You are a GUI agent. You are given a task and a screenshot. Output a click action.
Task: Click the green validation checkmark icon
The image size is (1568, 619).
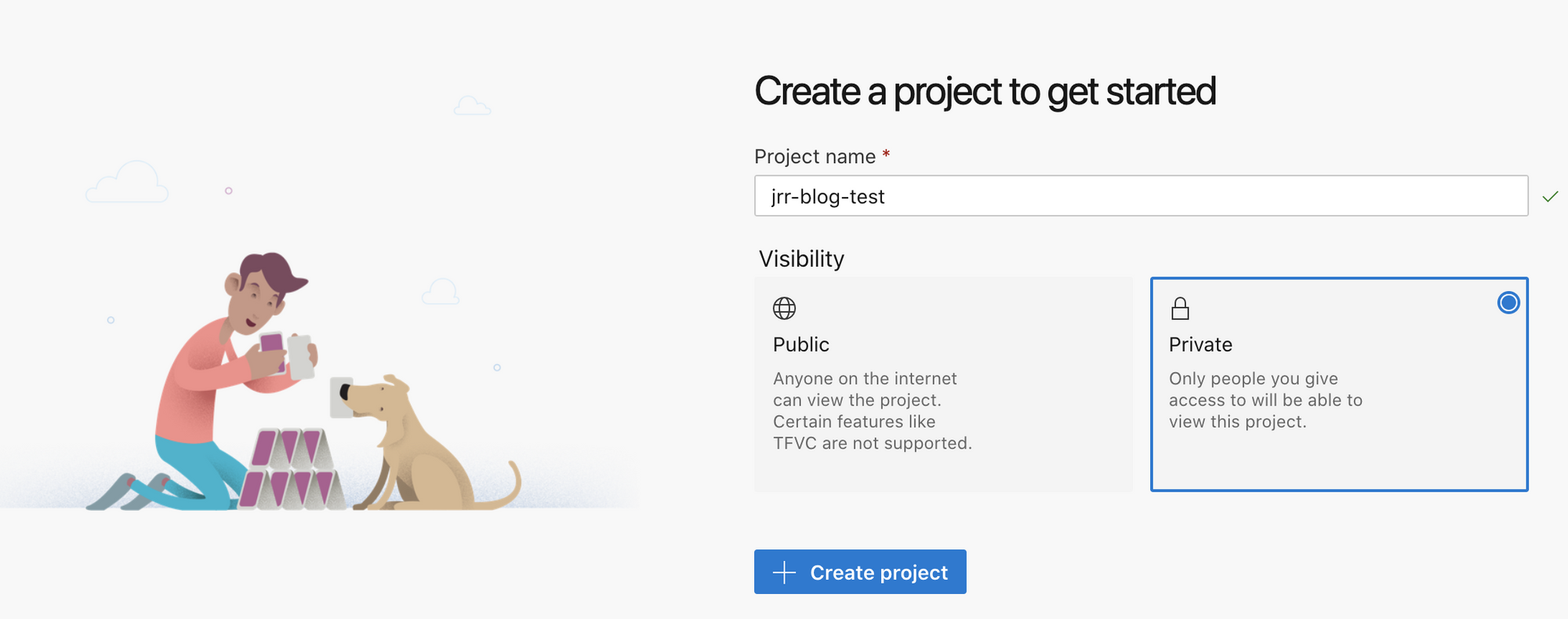click(x=1550, y=197)
